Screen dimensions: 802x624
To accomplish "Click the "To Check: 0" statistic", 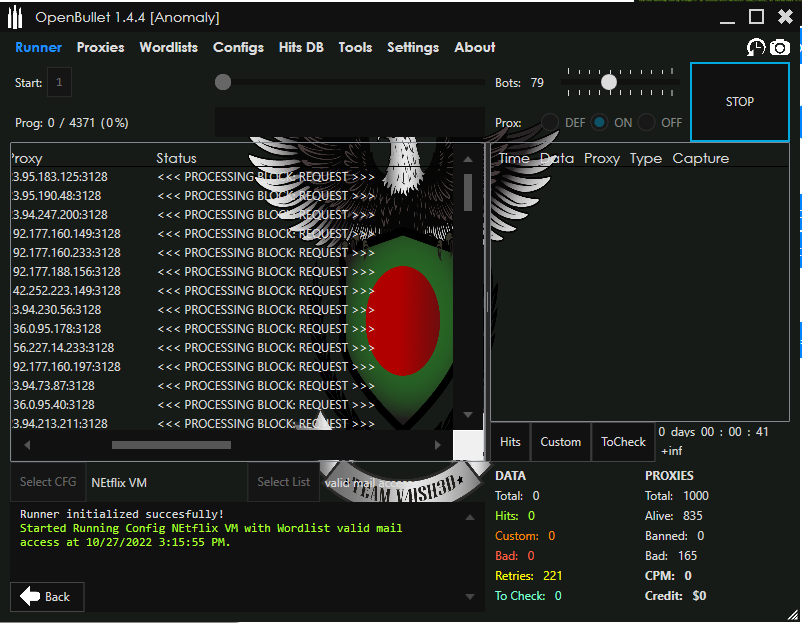I will click(x=528, y=596).
